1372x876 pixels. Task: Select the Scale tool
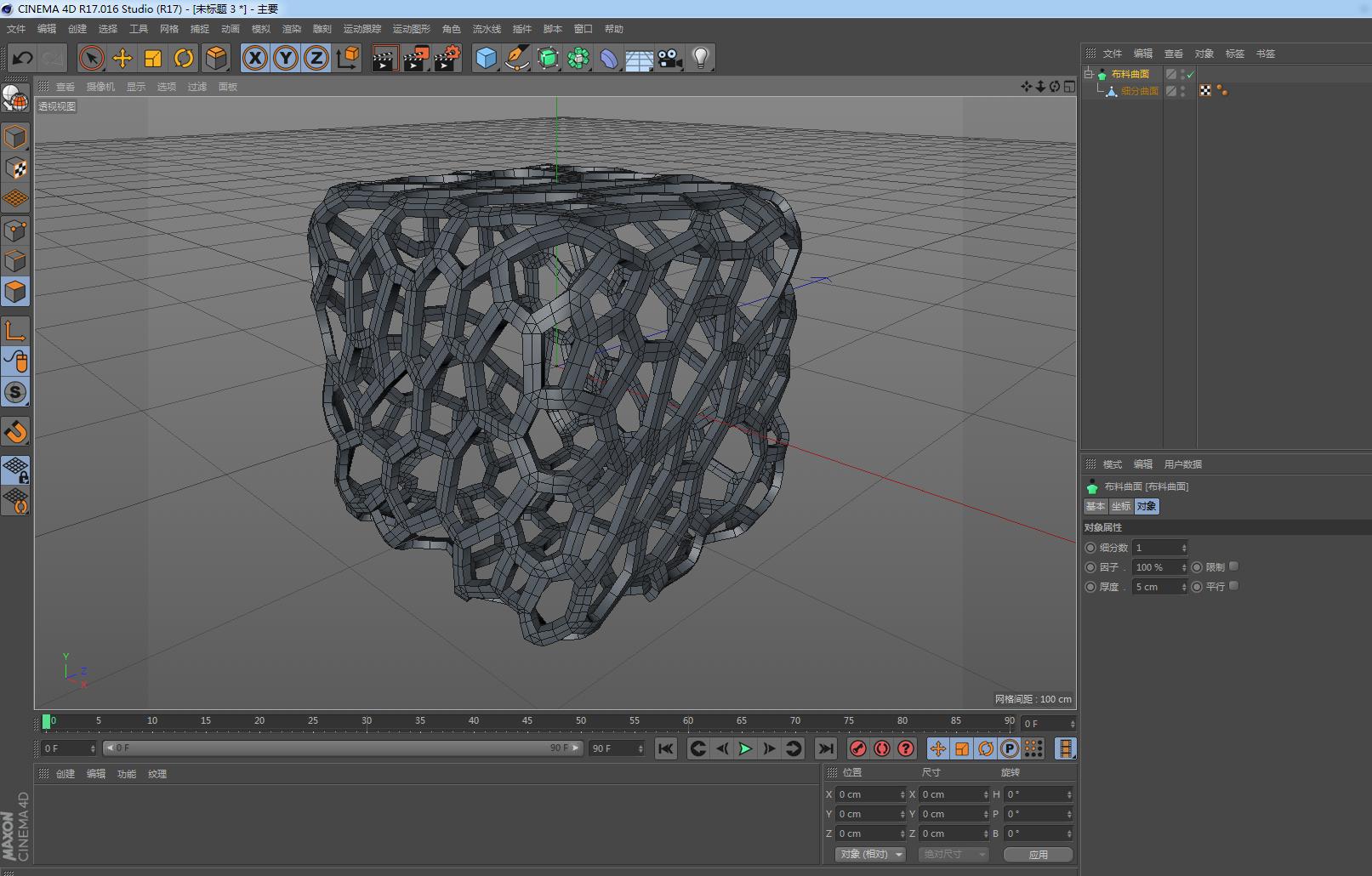coord(153,58)
